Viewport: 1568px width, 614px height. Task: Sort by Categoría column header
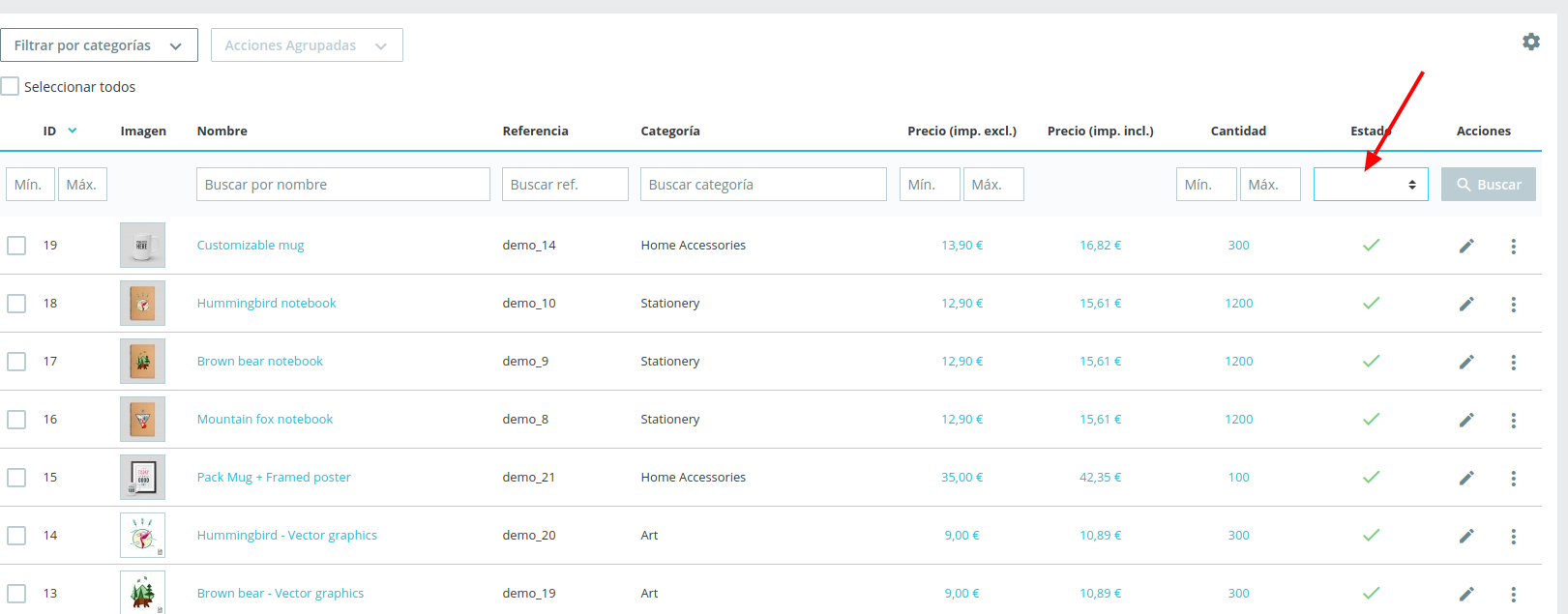[x=670, y=132]
